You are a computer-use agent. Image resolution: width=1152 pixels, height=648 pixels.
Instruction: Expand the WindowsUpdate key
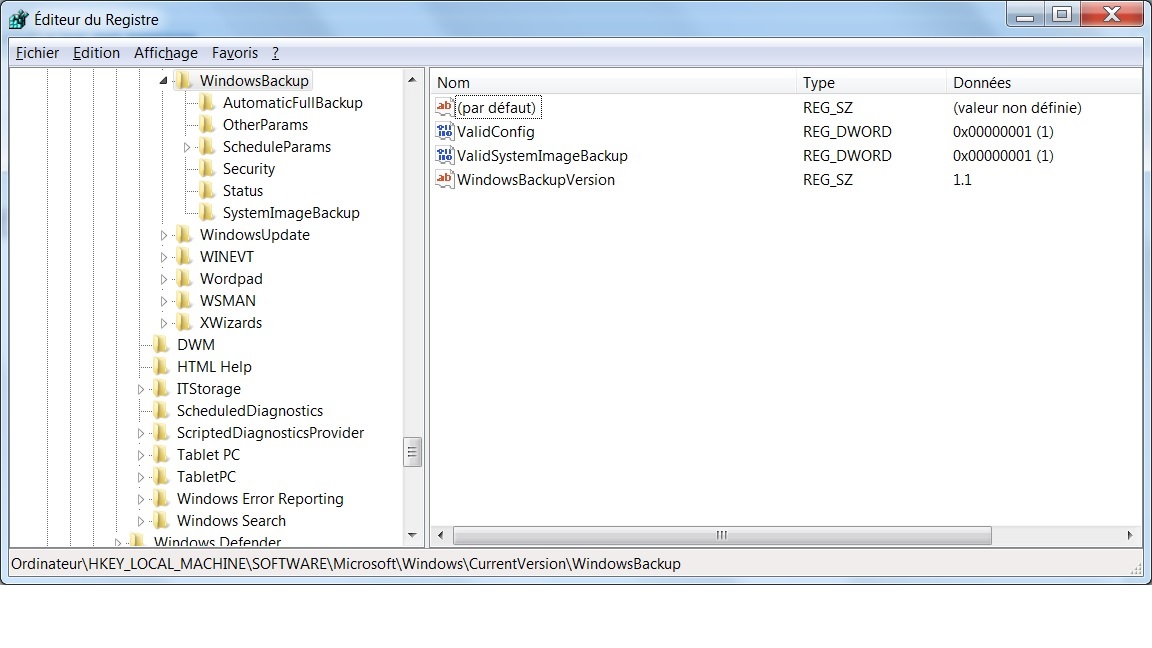pyautogui.click(x=163, y=235)
